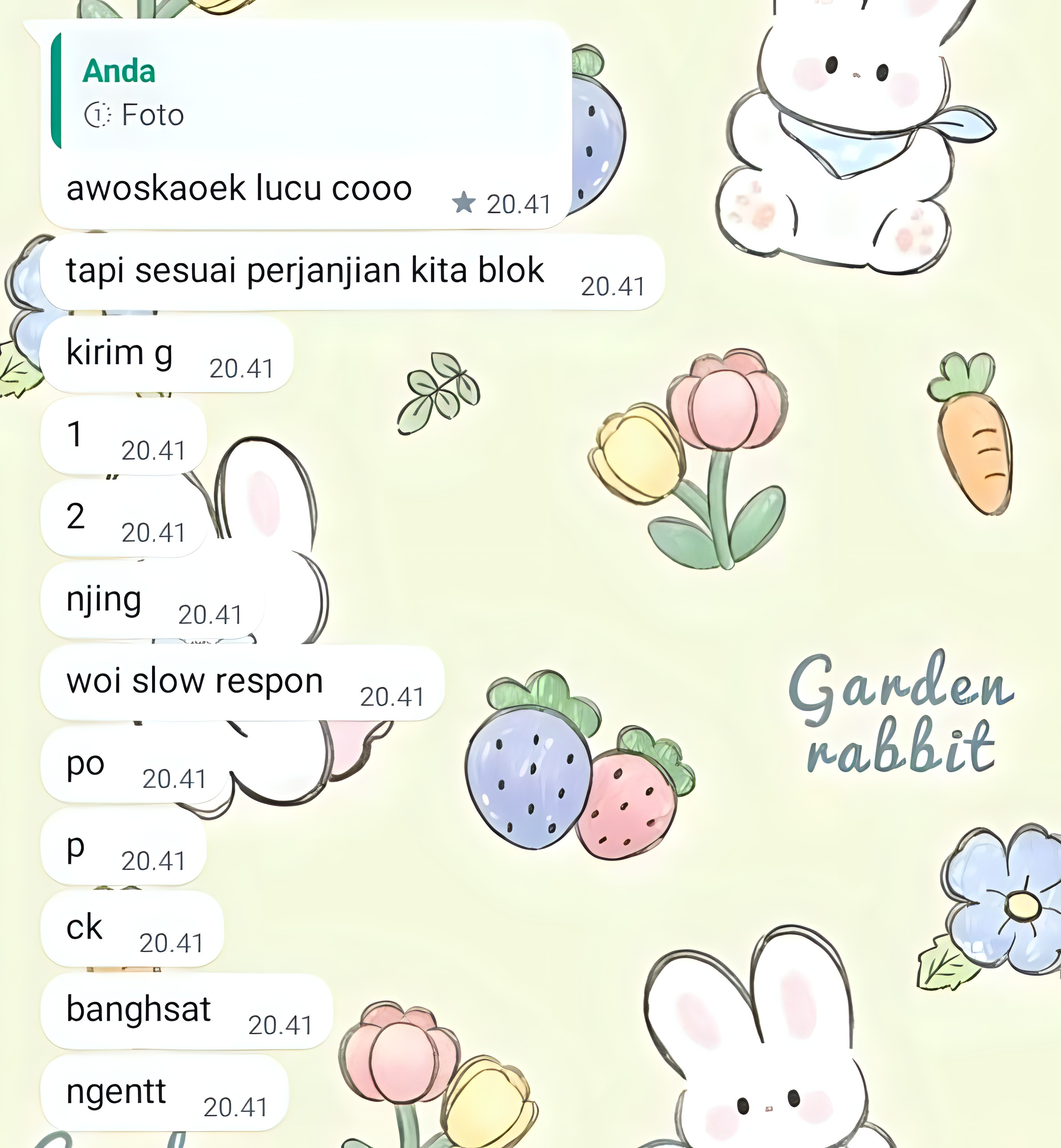Tap the "kirim g" message bubble
Image resolution: width=1061 pixels, height=1148 pixels.
pyautogui.click(x=167, y=354)
